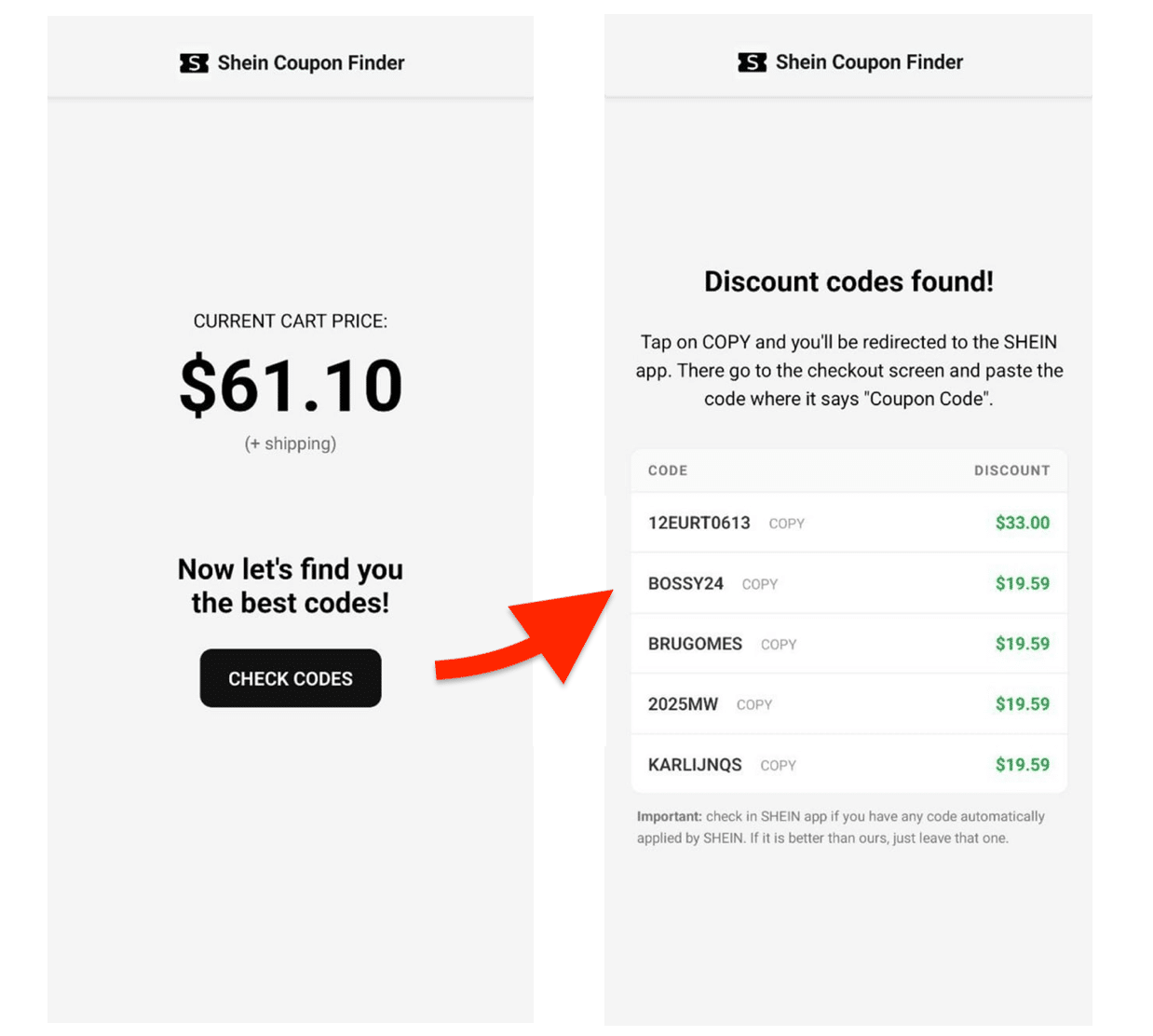The image size is (1153, 1036).
Task: Copy the 12EURT0613 coupon code
Action: coord(786,524)
